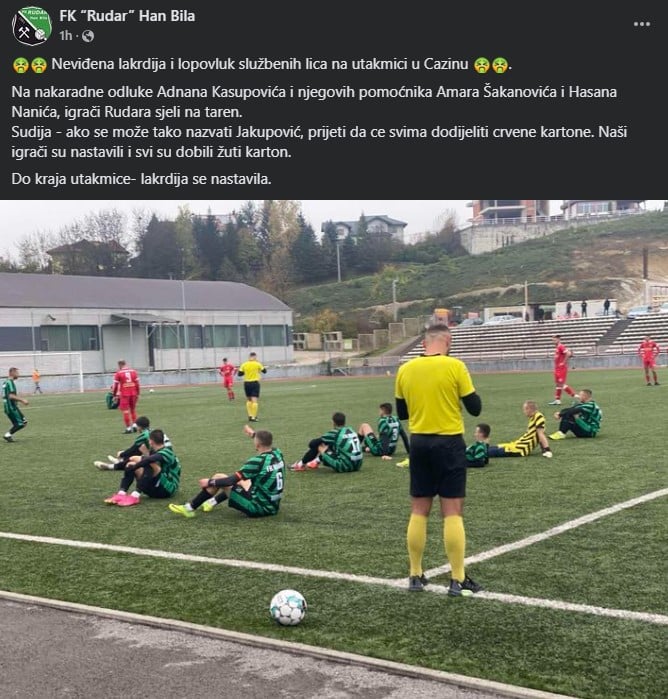
Task: Click the headline sentence about the match in Cazin
Action: [x=260, y=64]
